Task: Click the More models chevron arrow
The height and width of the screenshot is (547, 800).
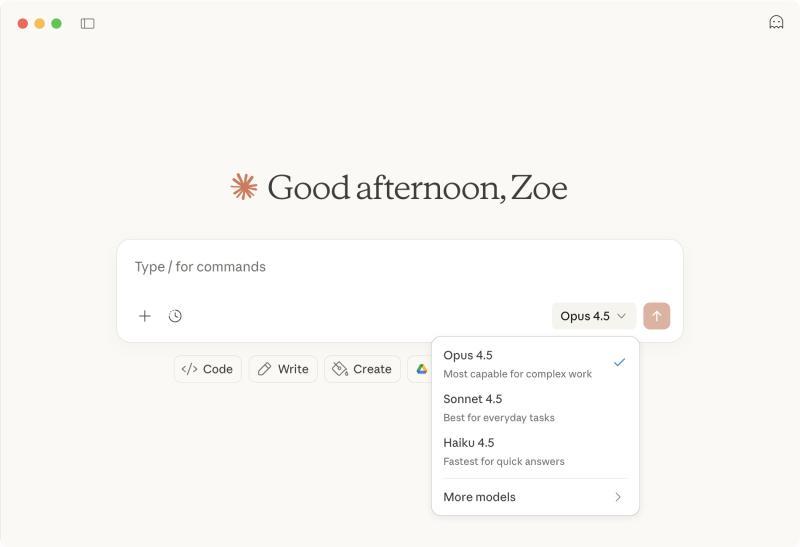Action: tap(618, 497)
